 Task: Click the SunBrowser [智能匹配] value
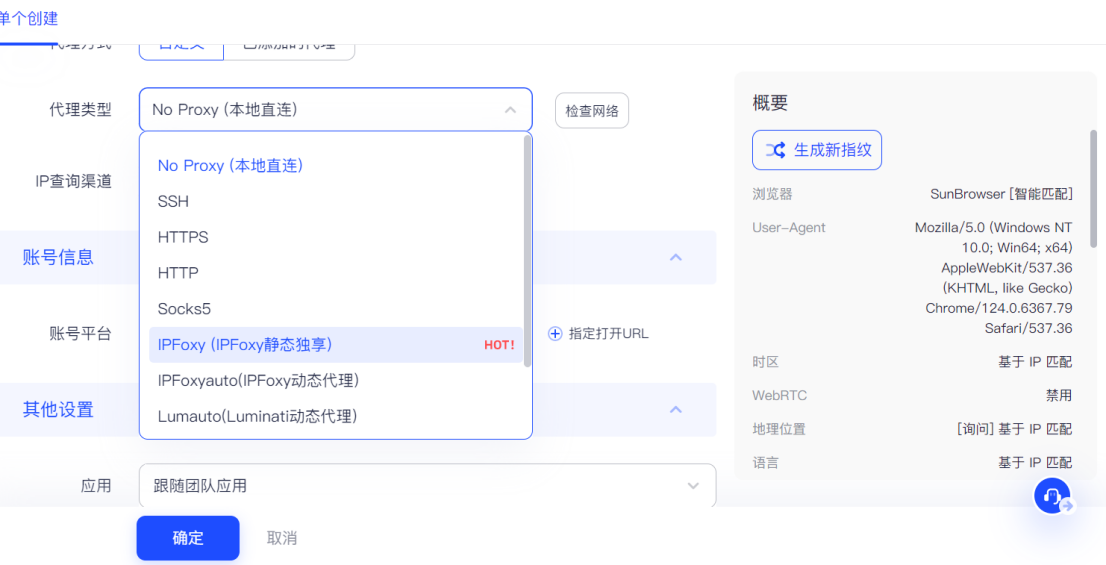pyautogui.click(x=1001, y=194)
